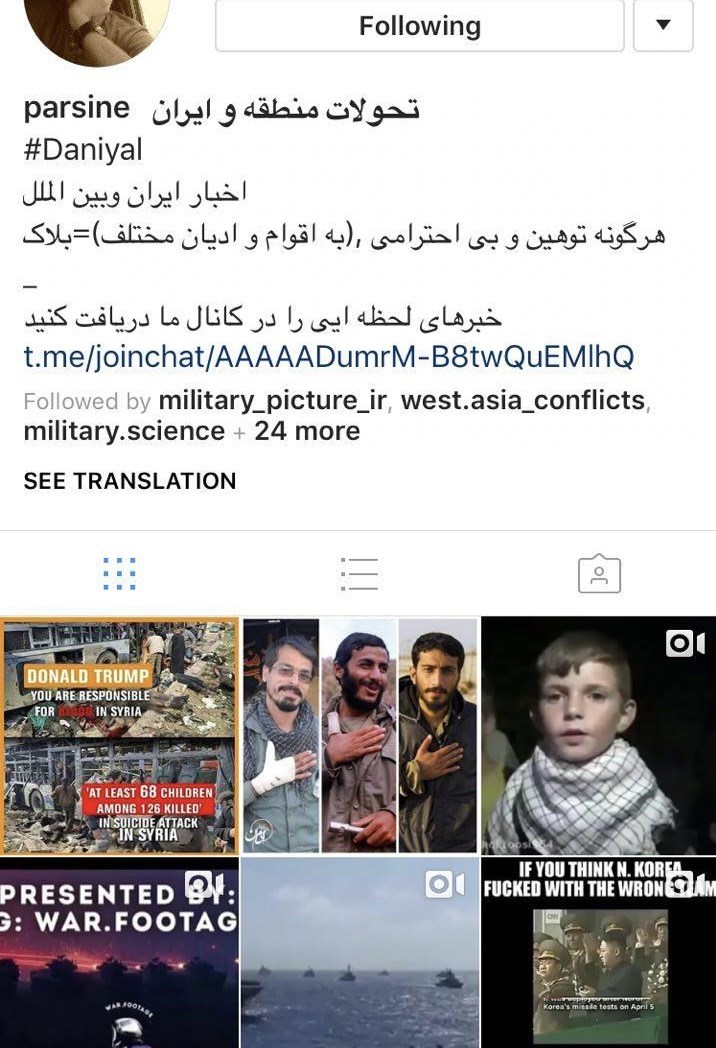Image resolution: width=716 pixels, height=1048 pixels.
Task: Open the three bearded men post
Action: pos(360,735)
